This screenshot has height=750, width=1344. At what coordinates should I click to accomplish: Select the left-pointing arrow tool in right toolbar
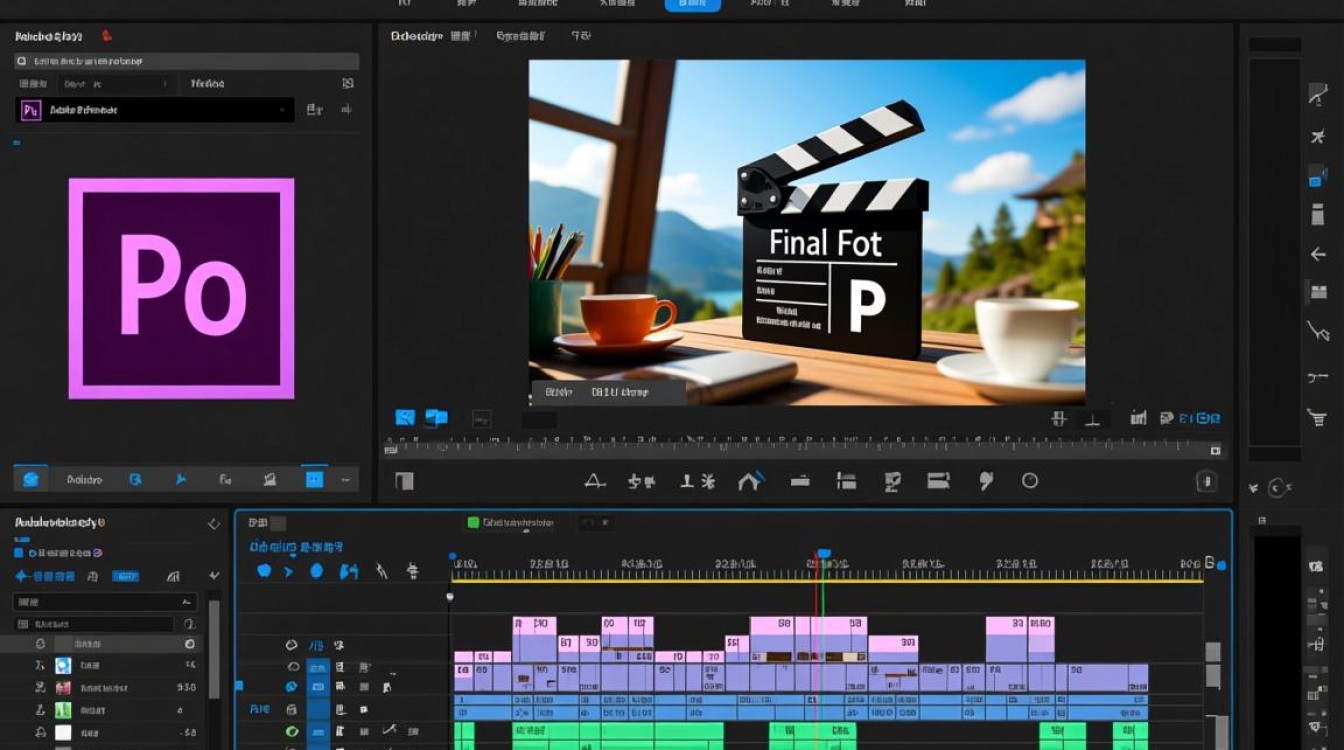[x=1318, y=254]
